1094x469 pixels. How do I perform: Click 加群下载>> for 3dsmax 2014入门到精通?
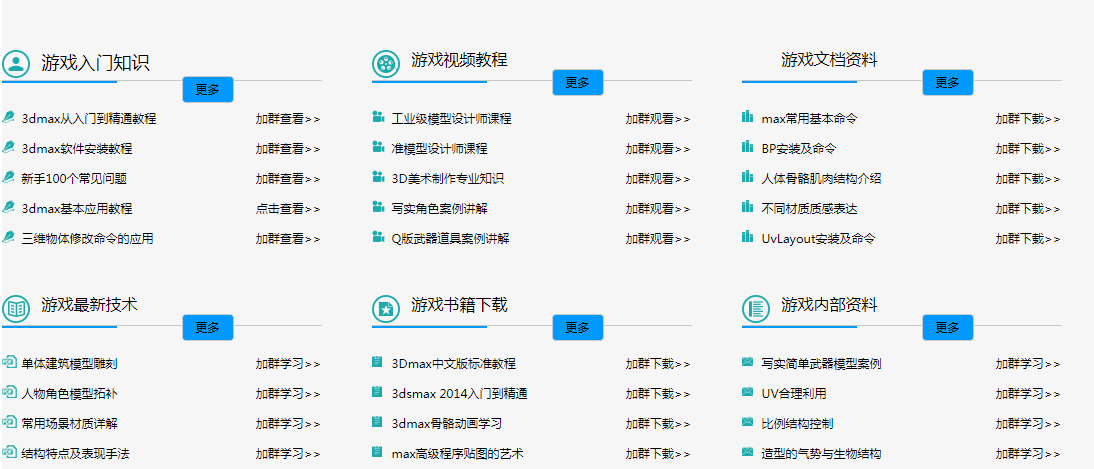click(658, 394)
